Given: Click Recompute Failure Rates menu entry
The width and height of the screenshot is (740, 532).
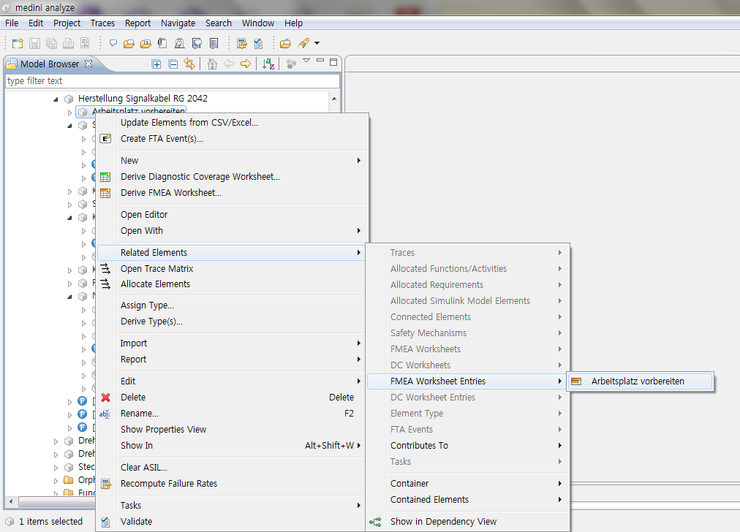Looking at the screenshot, I should coord(168,483).
